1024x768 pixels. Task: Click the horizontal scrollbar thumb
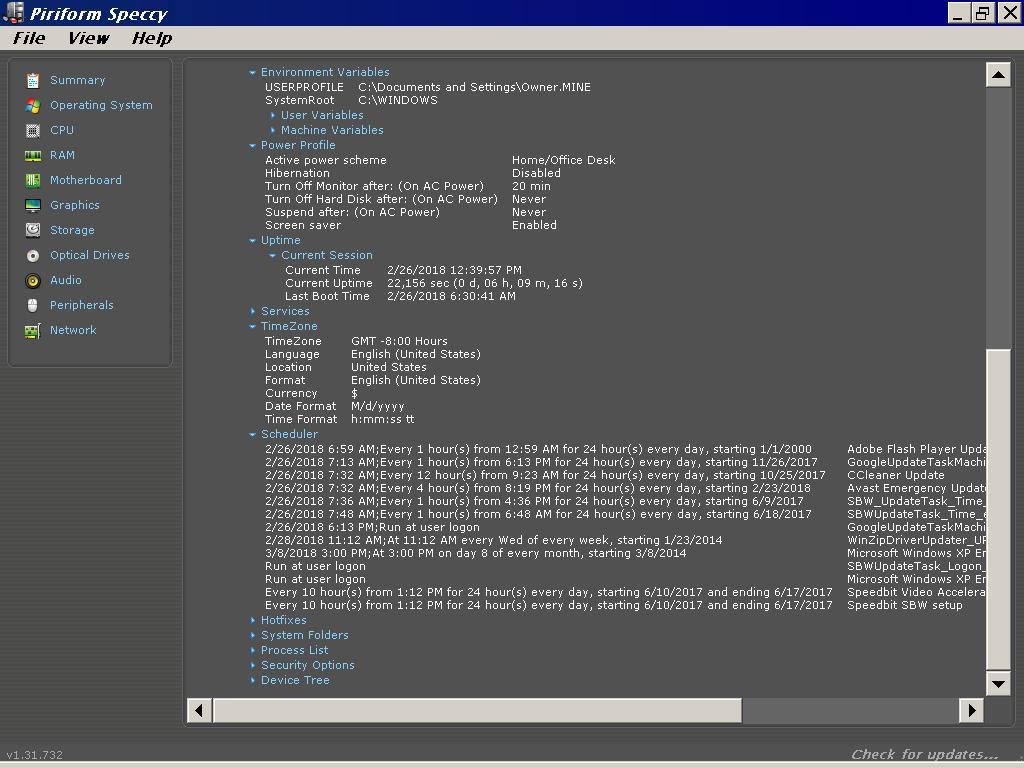click(477, 711)
